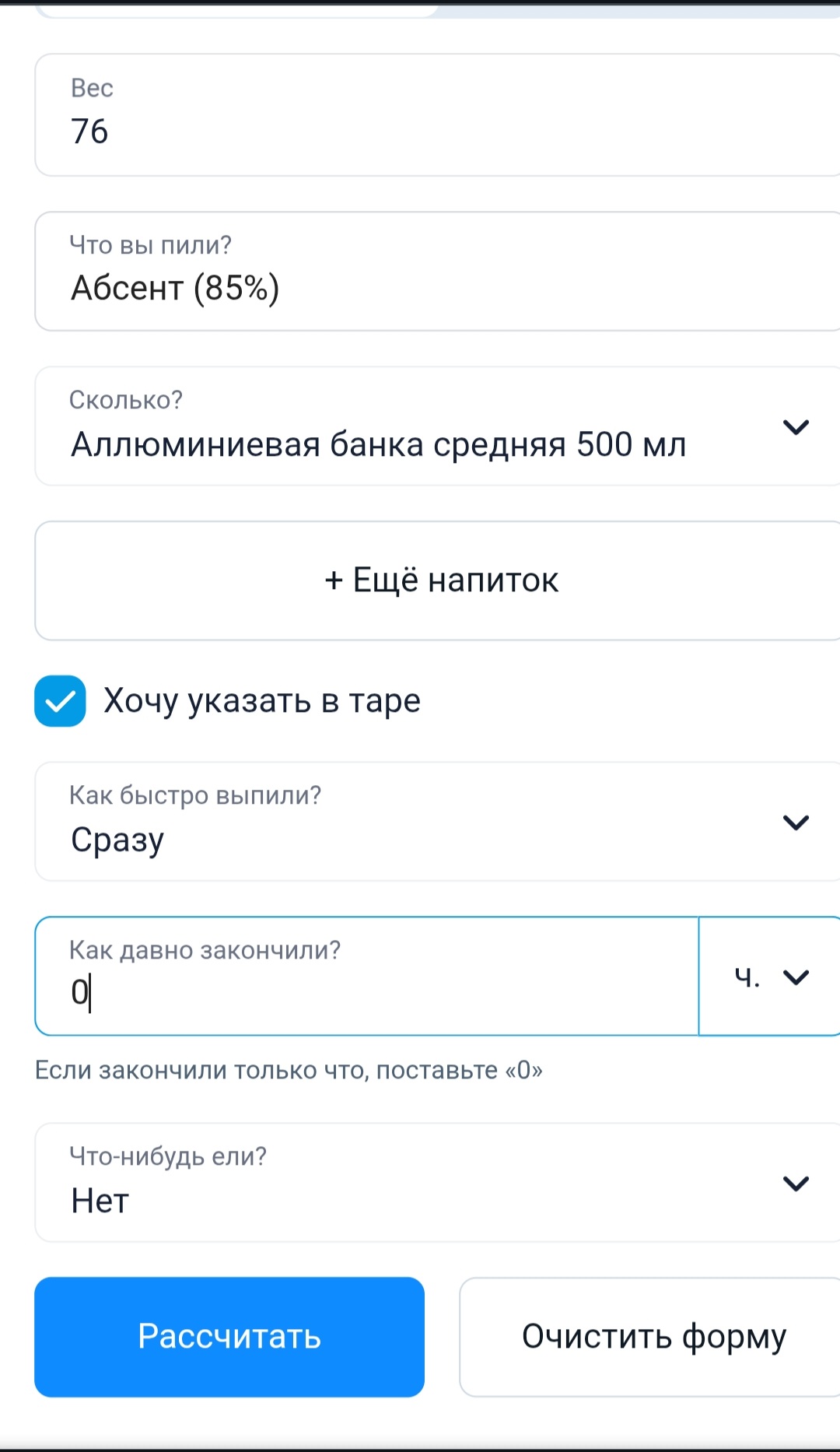Select the Аллюминиевая банка средняя 500 мл value

378,445
